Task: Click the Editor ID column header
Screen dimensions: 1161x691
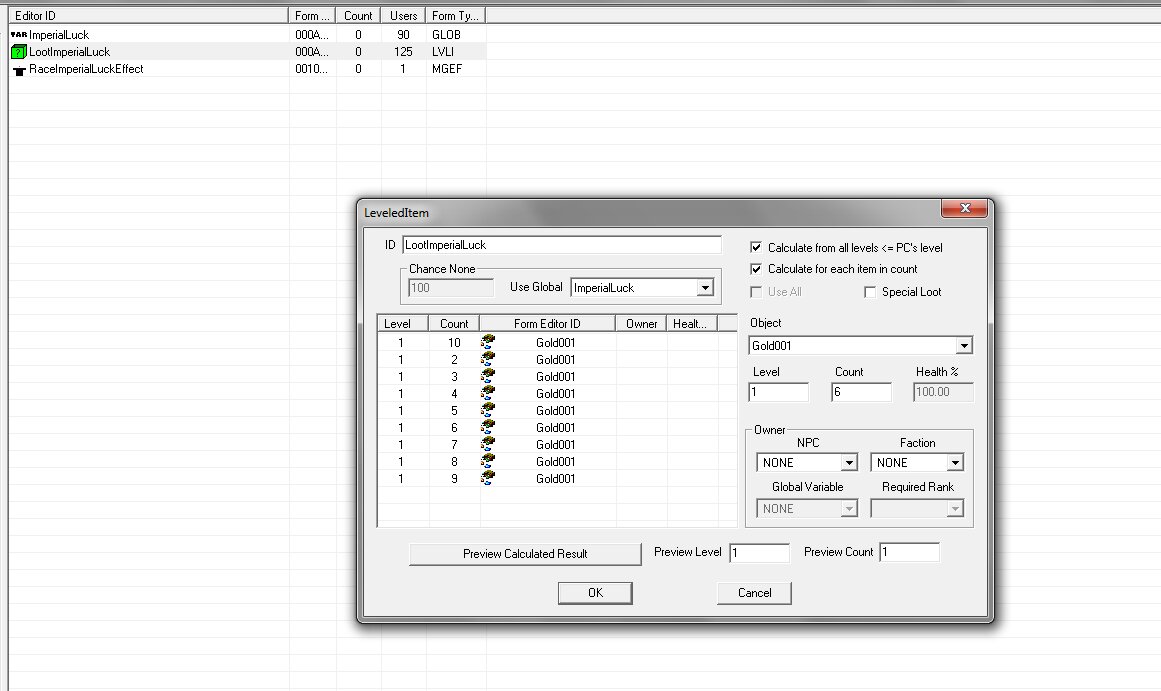Action: tap(148, 16)
